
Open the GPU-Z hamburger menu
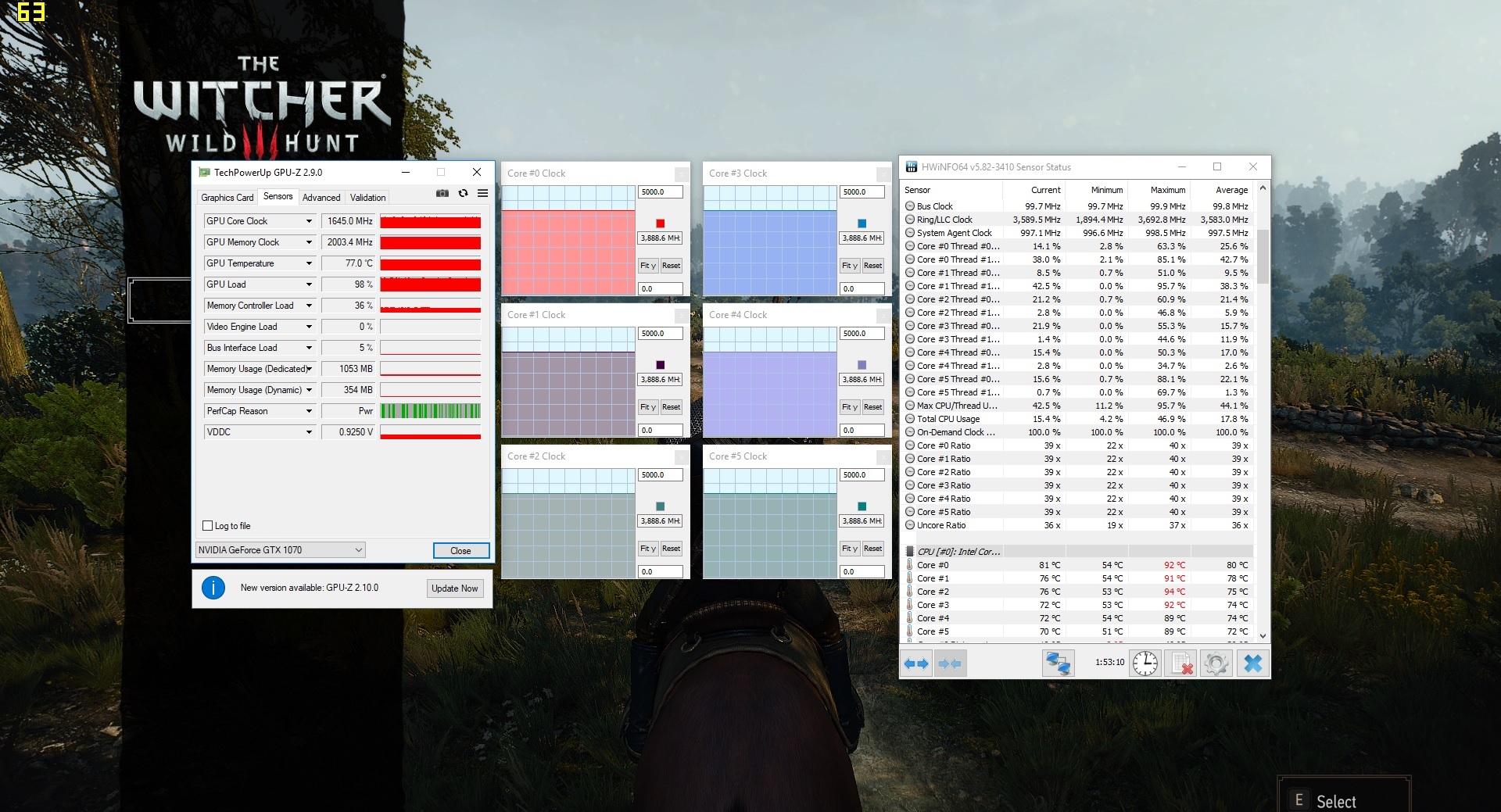click(482, 193)
